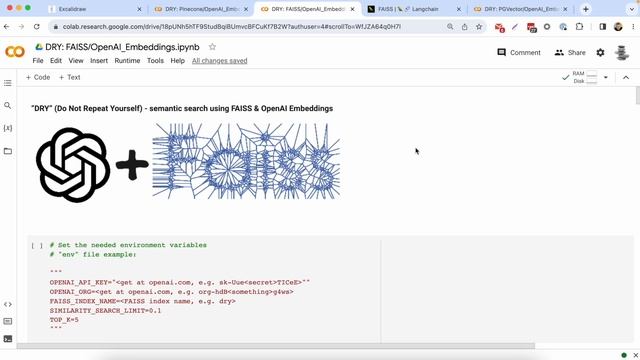Close the FAISS Langchain tab
This screenshot has height=360, width=640.
[x=459, y=9]
